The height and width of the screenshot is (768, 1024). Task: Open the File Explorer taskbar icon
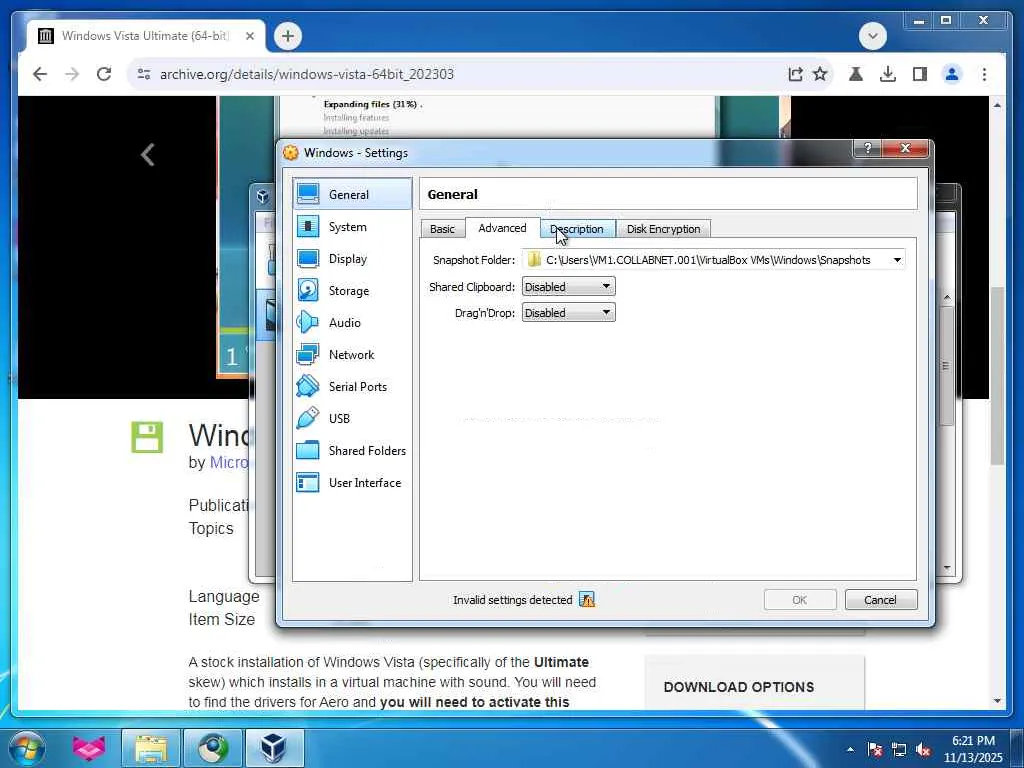pos(151,748)
